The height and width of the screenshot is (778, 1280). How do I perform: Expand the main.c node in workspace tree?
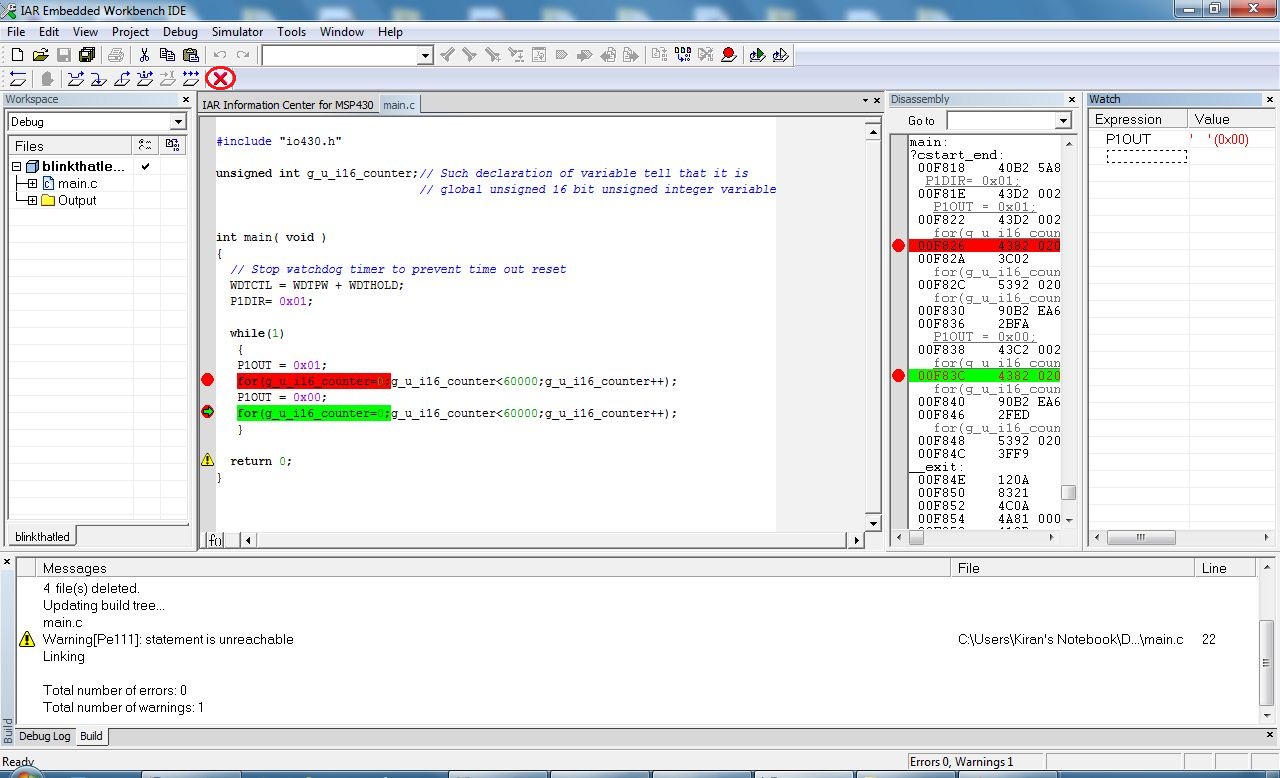[x=33, y=184]
